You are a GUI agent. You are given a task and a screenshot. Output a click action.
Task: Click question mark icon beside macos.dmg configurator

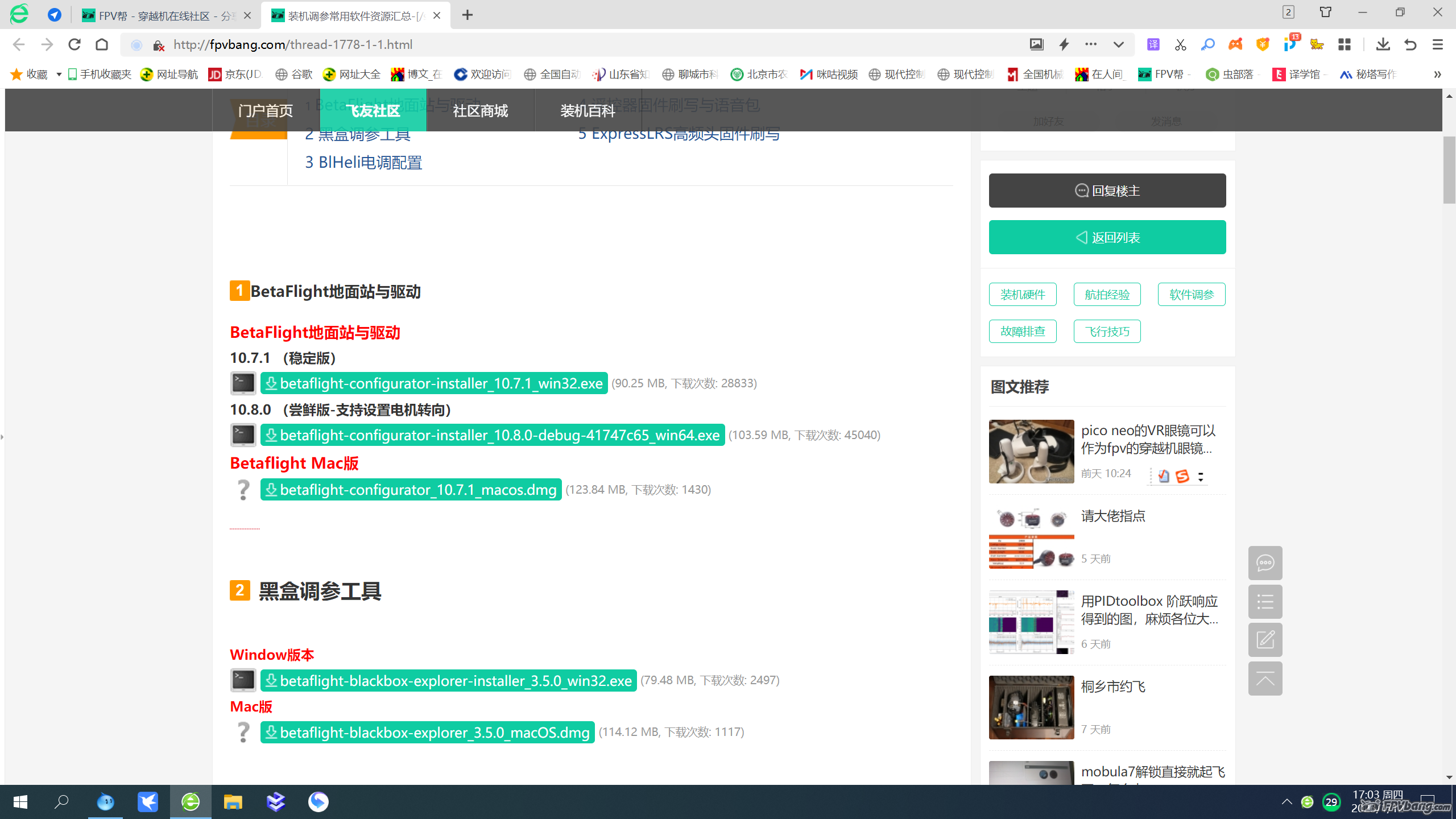point(243,490)
